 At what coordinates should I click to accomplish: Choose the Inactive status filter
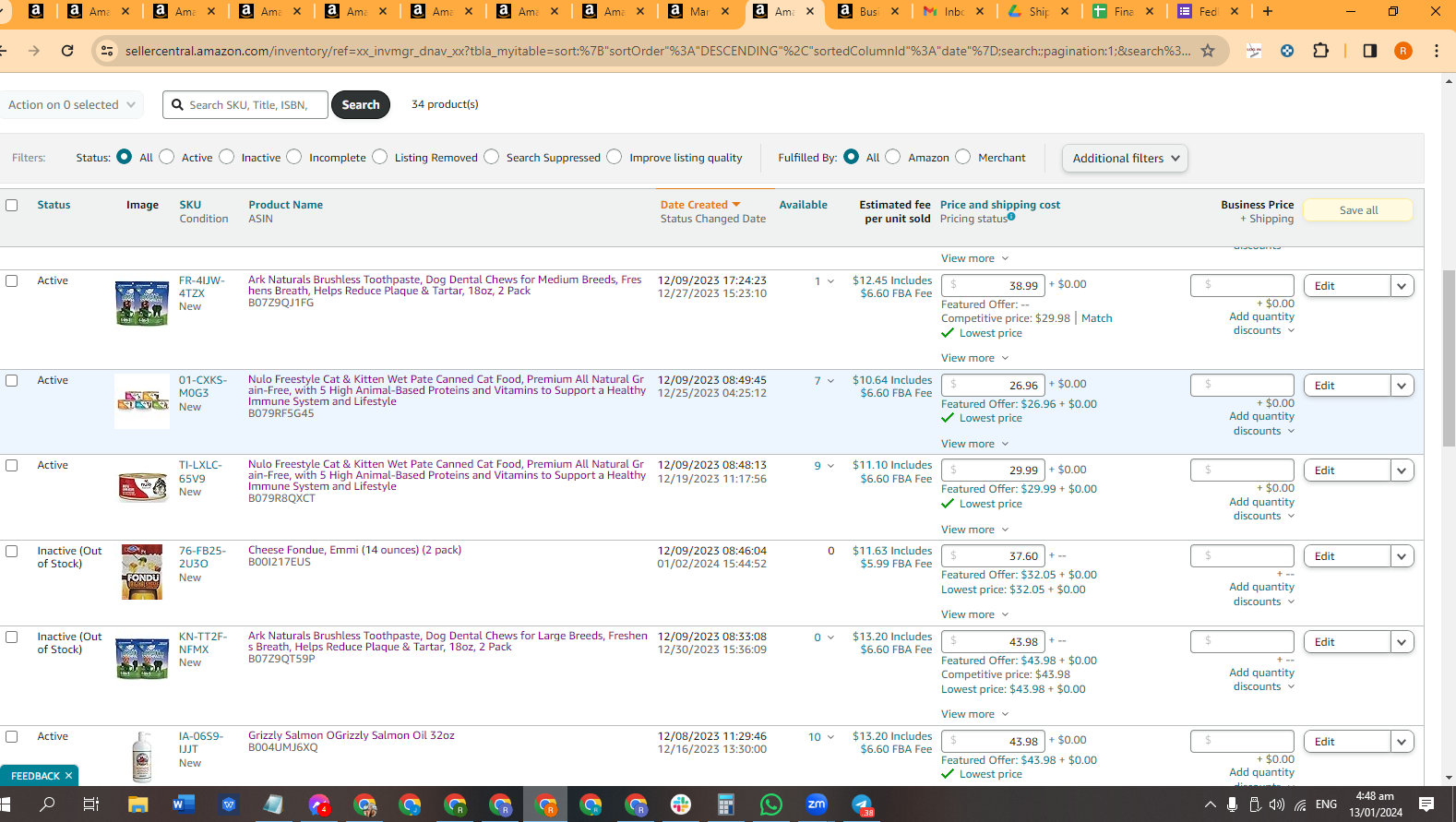227,157
